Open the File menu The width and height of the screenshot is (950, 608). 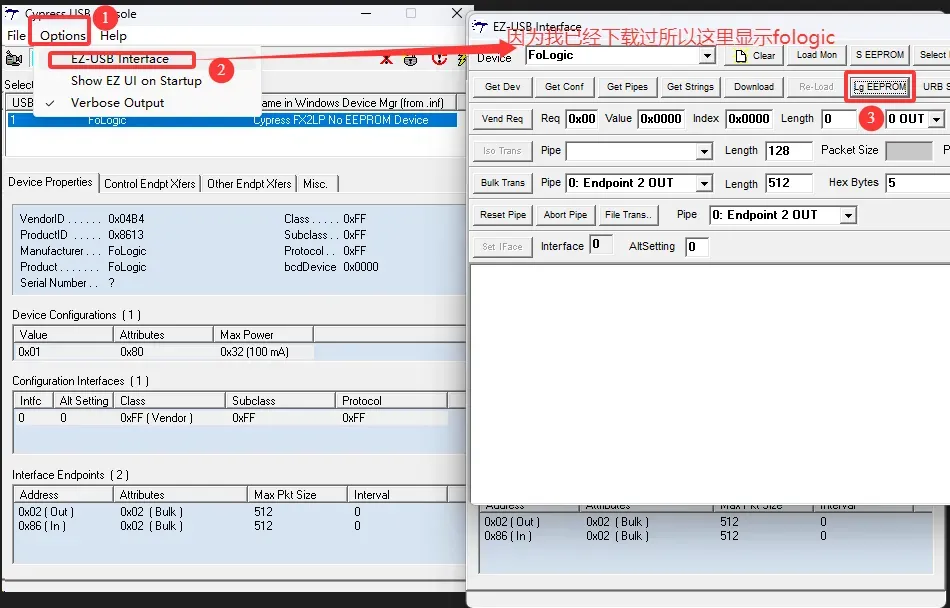(x=16, y=36)
